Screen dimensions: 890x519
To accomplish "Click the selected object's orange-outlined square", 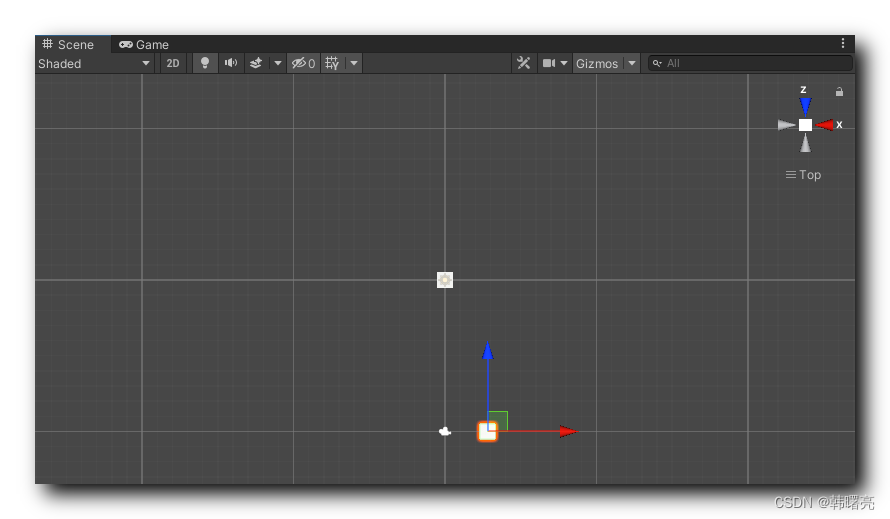I will (x=487, y=432).
